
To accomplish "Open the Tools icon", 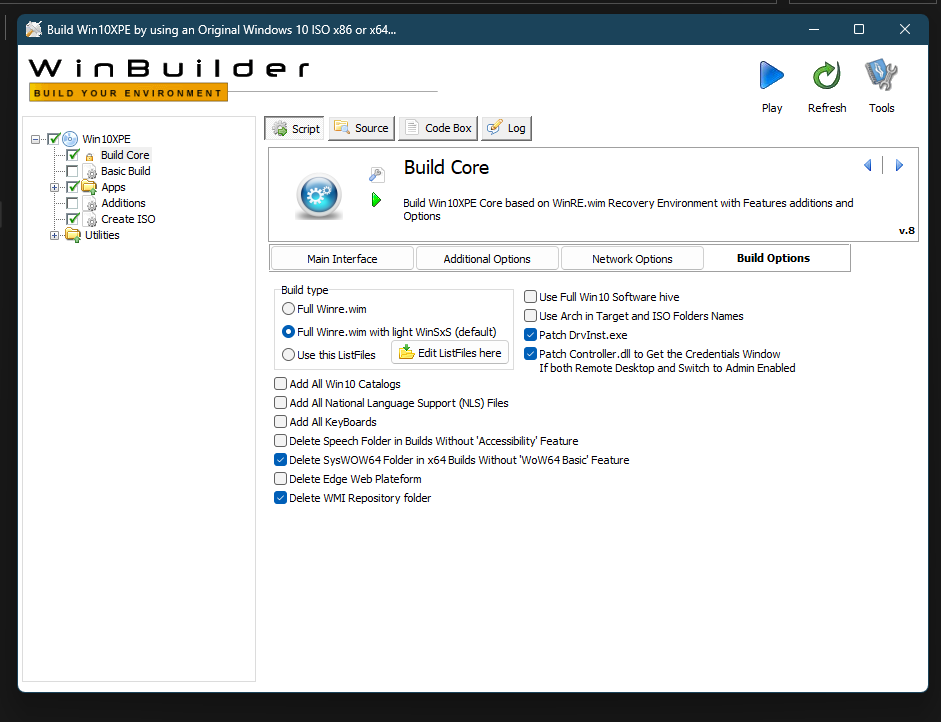I will [x=881, y=75].
